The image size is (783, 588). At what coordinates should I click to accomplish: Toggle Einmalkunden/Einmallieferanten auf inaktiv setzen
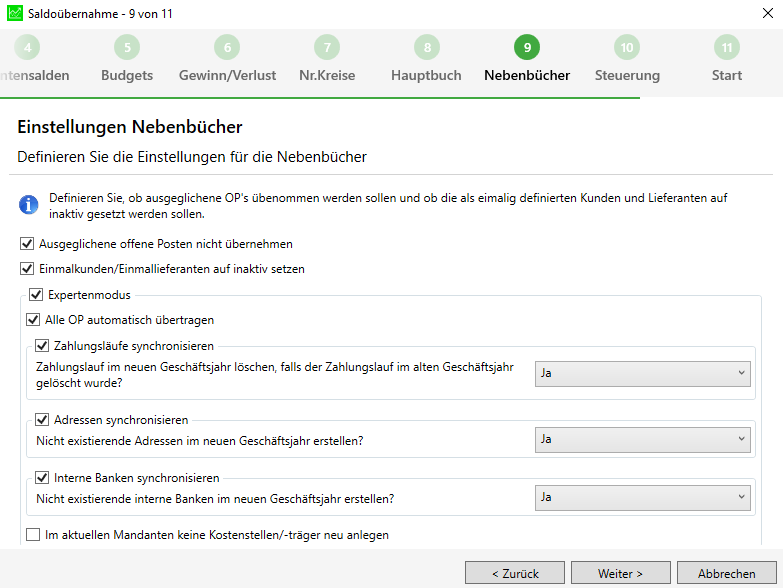27,269
